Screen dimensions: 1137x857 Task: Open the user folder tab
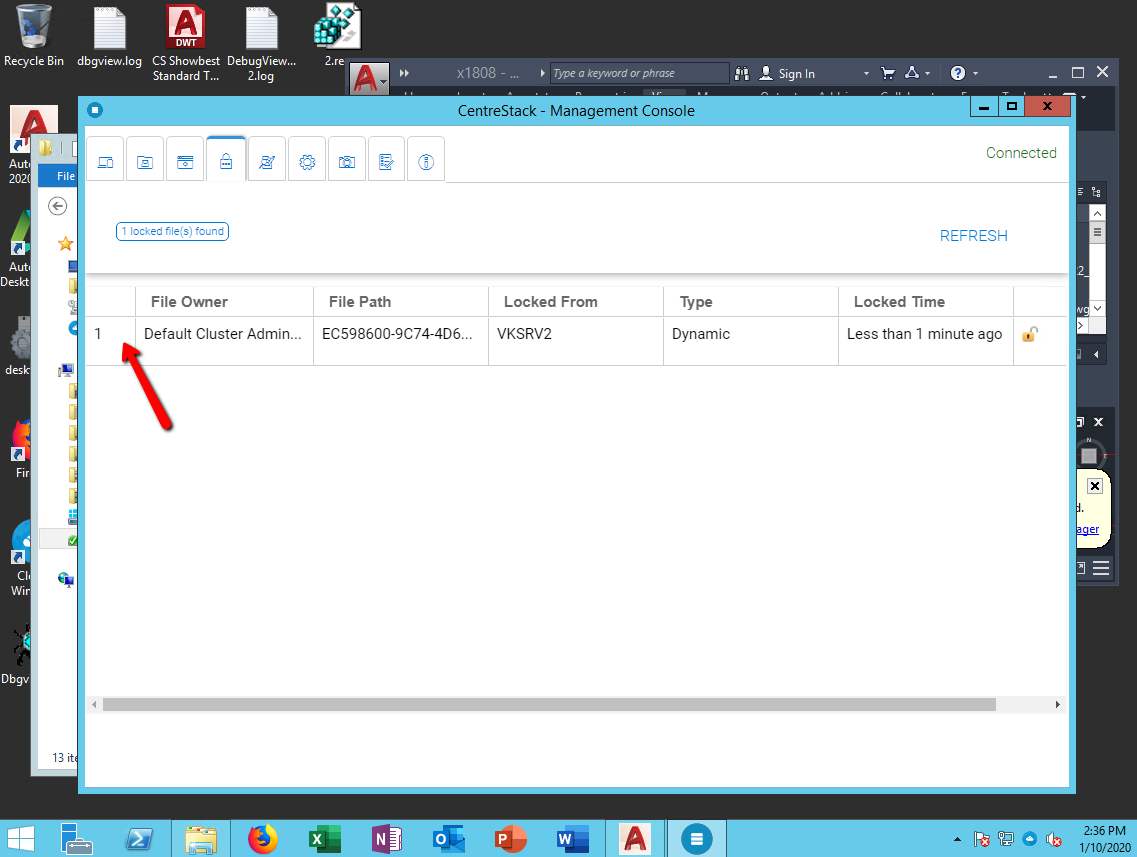145,159
